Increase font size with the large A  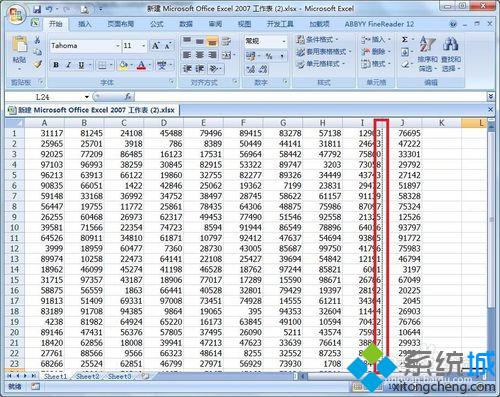click(156, 46)
